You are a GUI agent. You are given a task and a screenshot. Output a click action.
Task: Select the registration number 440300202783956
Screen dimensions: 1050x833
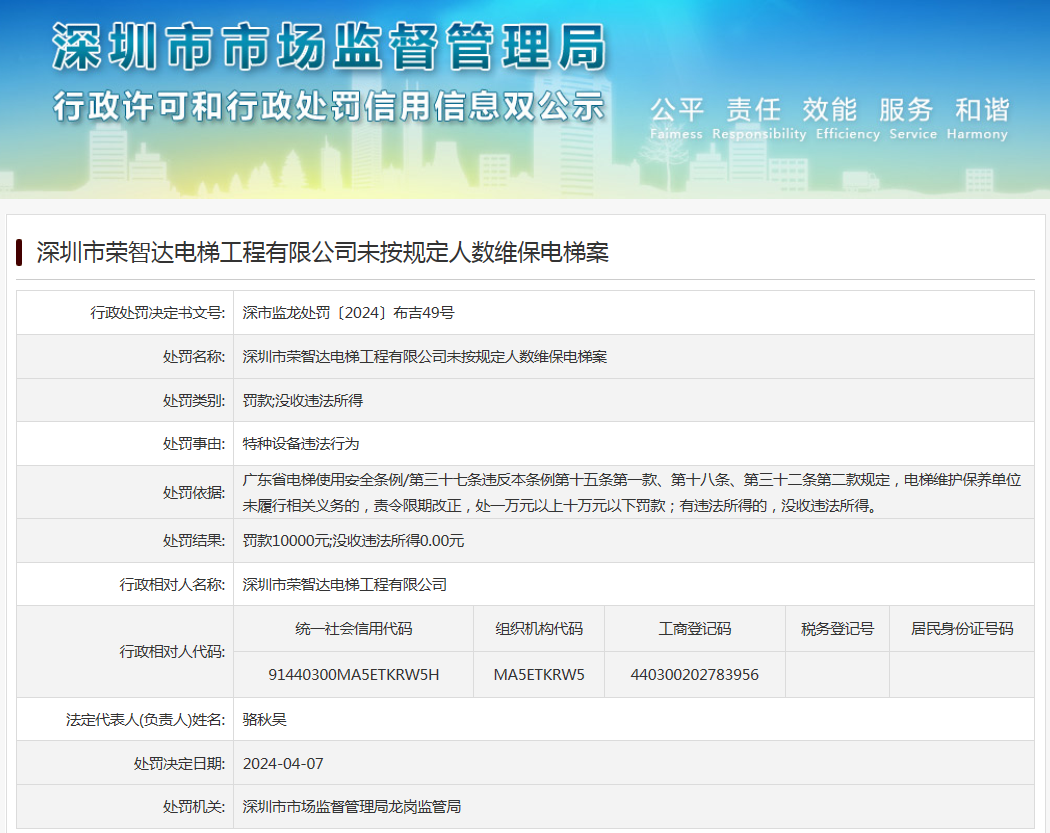pos(694,675)
